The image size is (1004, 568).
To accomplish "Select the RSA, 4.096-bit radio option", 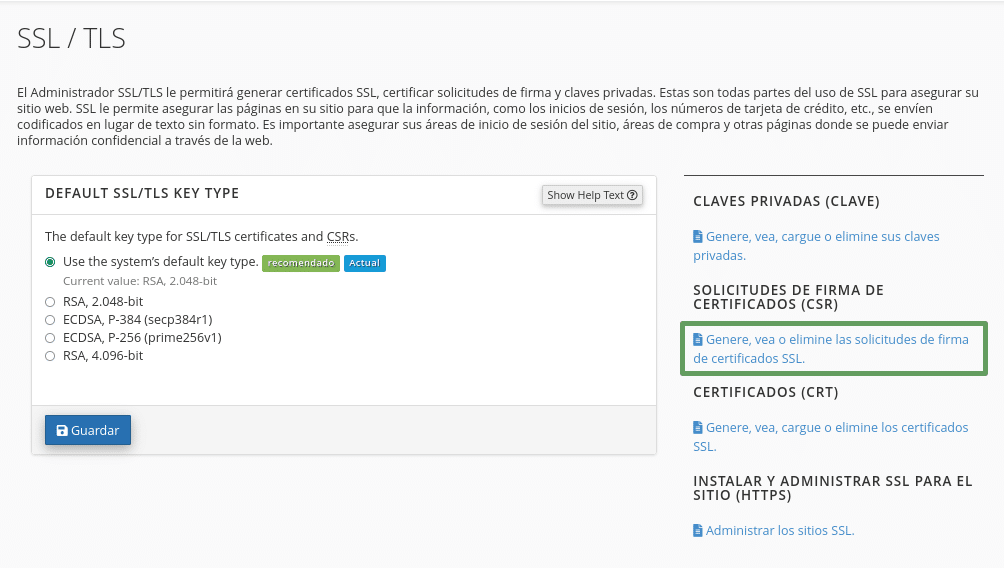I will tap(50, 356).
